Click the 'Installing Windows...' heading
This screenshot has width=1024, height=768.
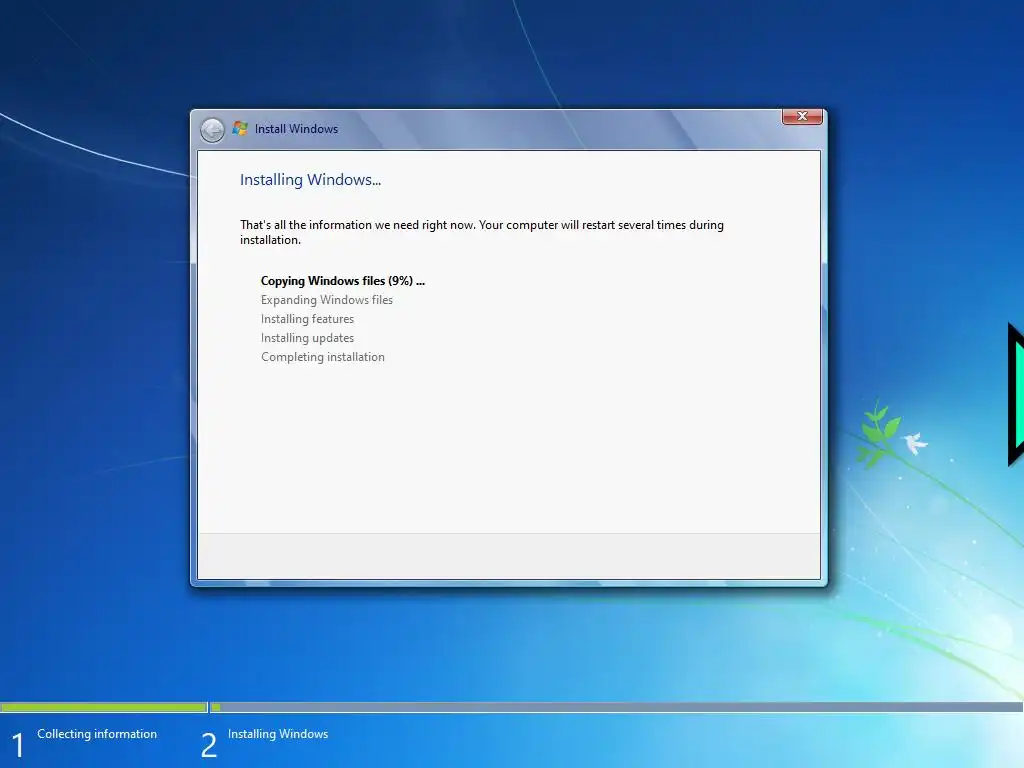(310, 180)
